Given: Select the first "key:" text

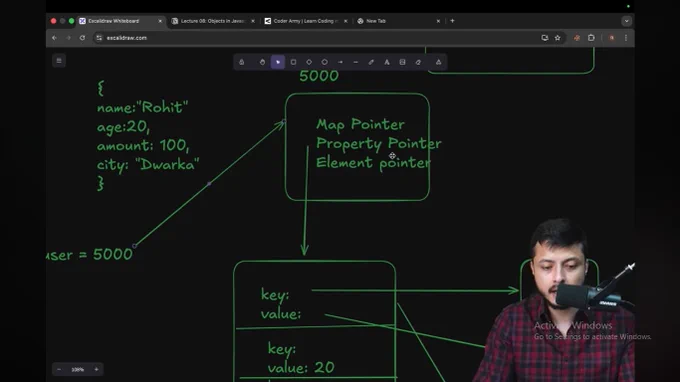Looking at the screenshot, I should coord(275,295).
